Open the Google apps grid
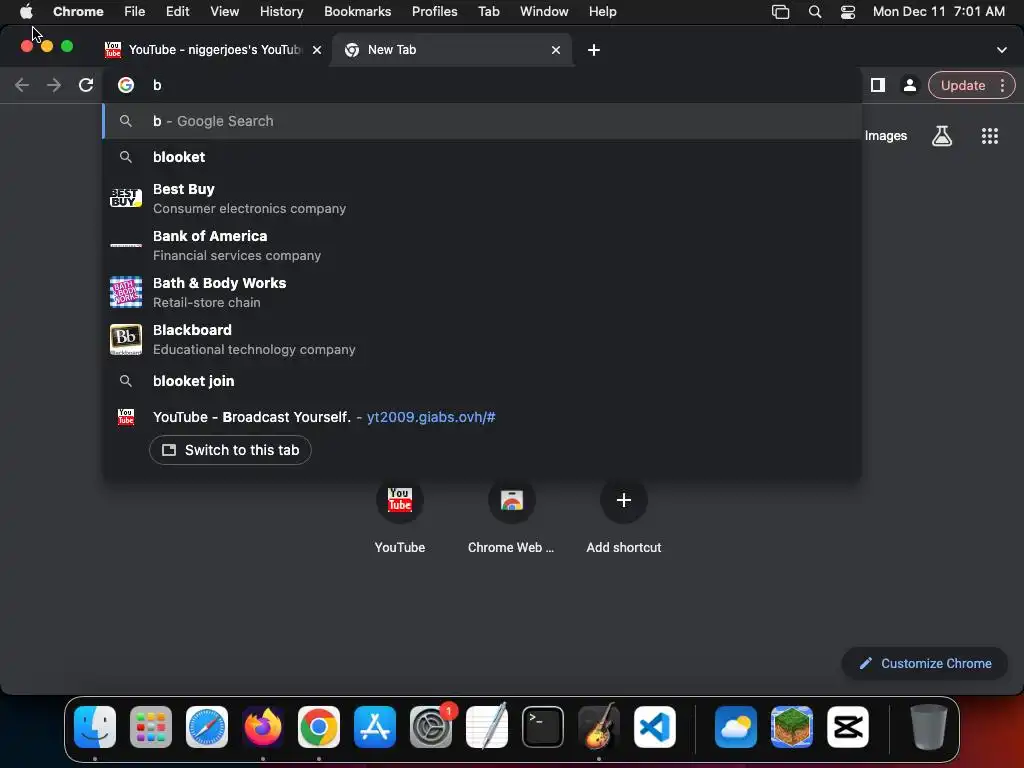Viewport: 1024px width, 768px height. pos(989,136)
